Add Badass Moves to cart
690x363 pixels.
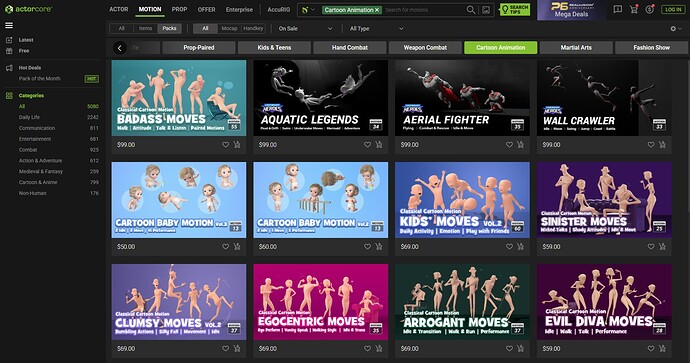click(x=237, y=145)
